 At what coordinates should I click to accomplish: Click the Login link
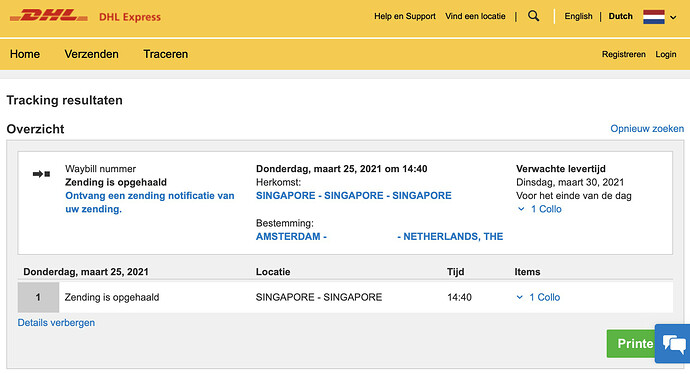click(x=666, y=54)
